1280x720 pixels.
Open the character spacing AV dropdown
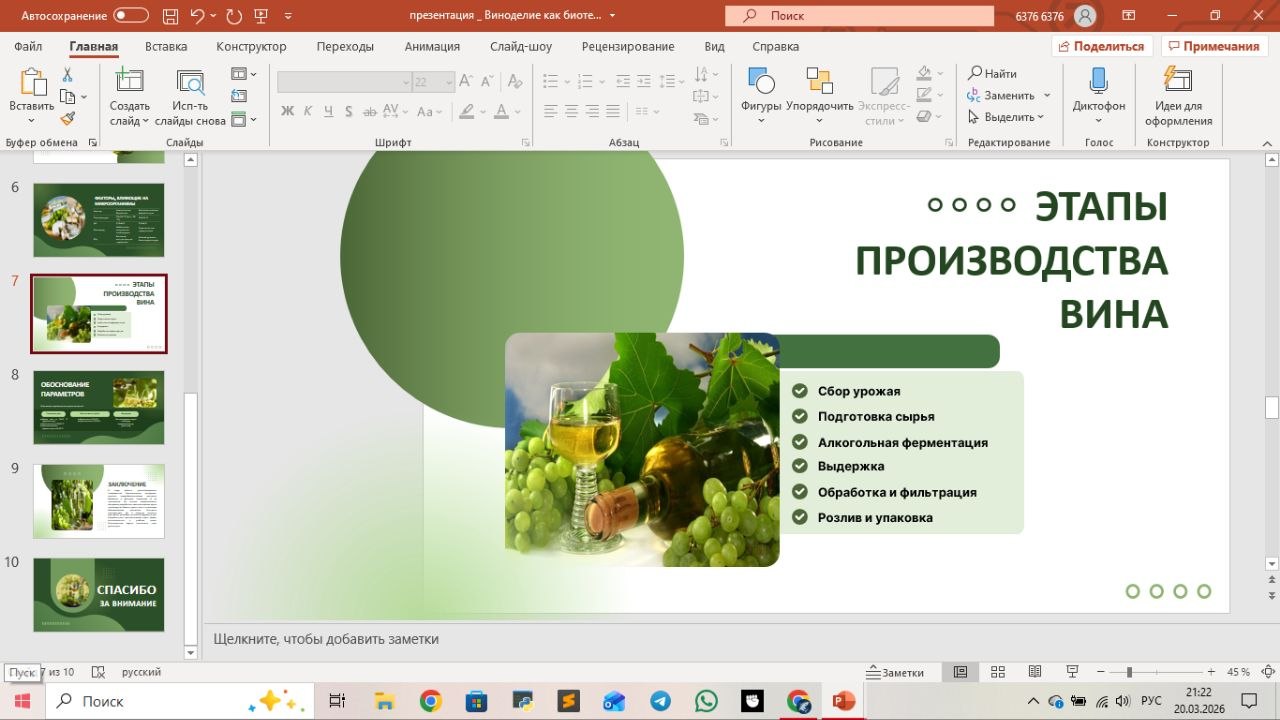[x=394, y=111]
